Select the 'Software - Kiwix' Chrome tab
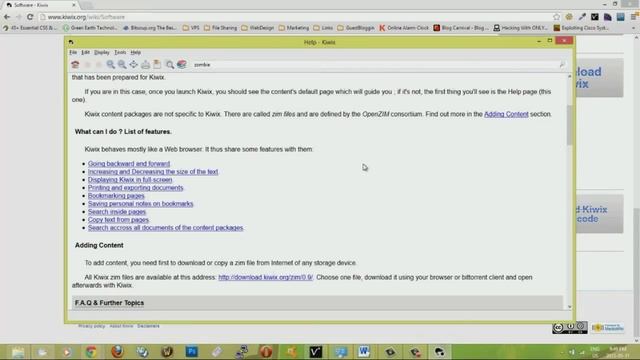Viewport: 640px width, 360px height. point(40,5)
